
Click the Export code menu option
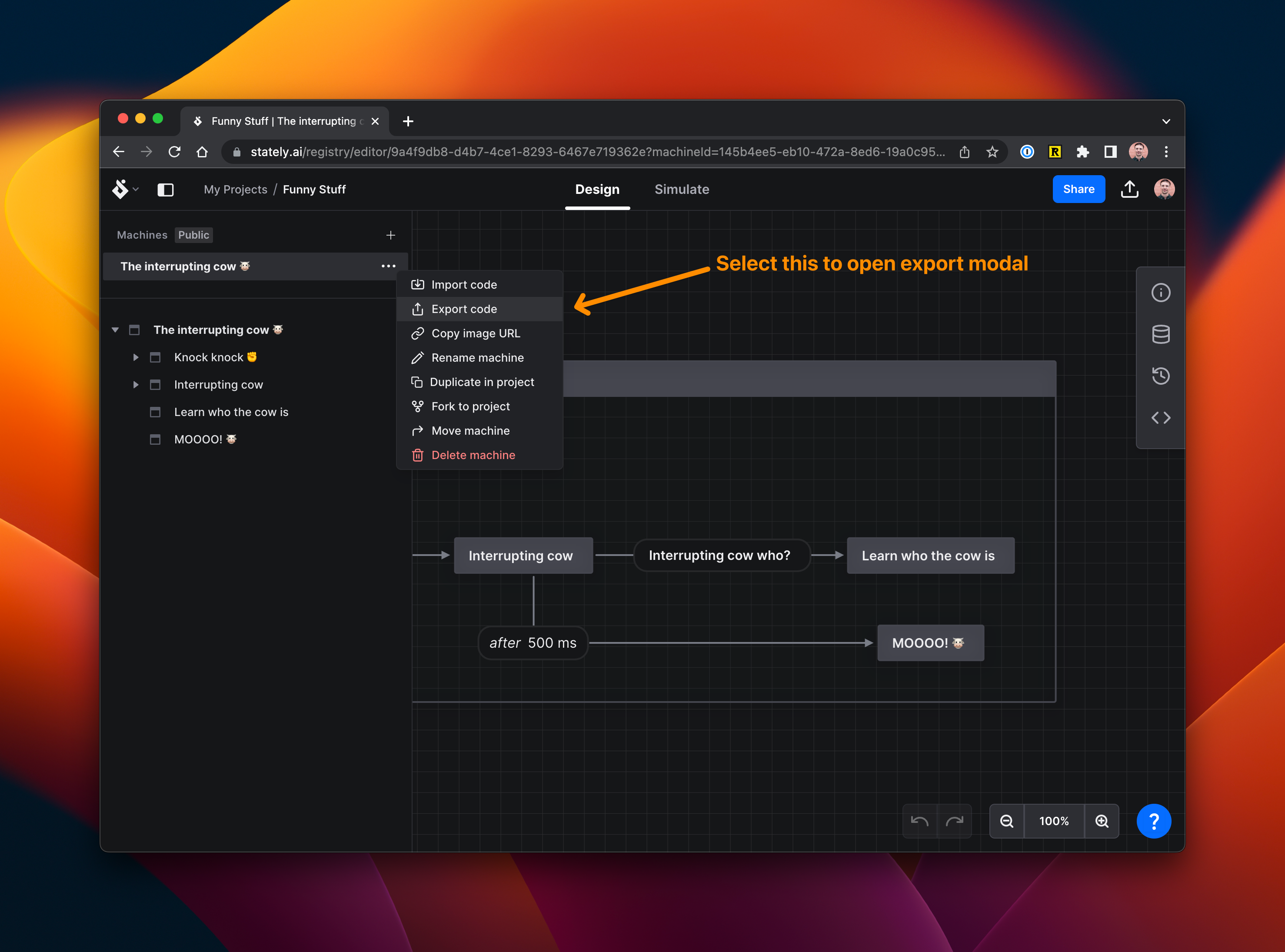click(x=464, y=308)
